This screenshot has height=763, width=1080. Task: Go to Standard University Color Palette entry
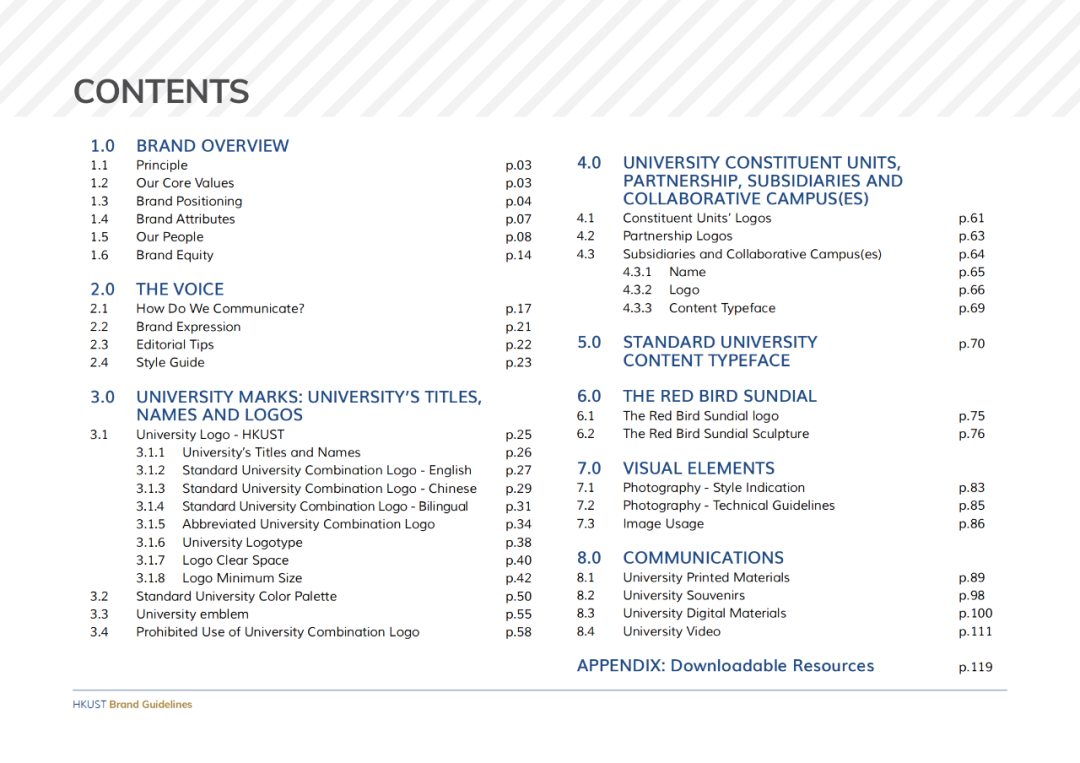236,596
